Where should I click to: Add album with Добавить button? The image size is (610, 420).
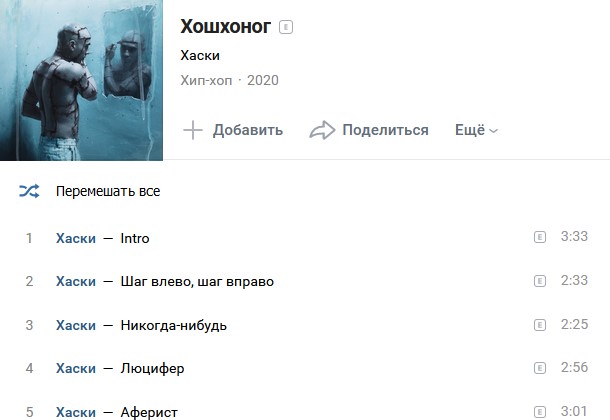tap(233, 130)
